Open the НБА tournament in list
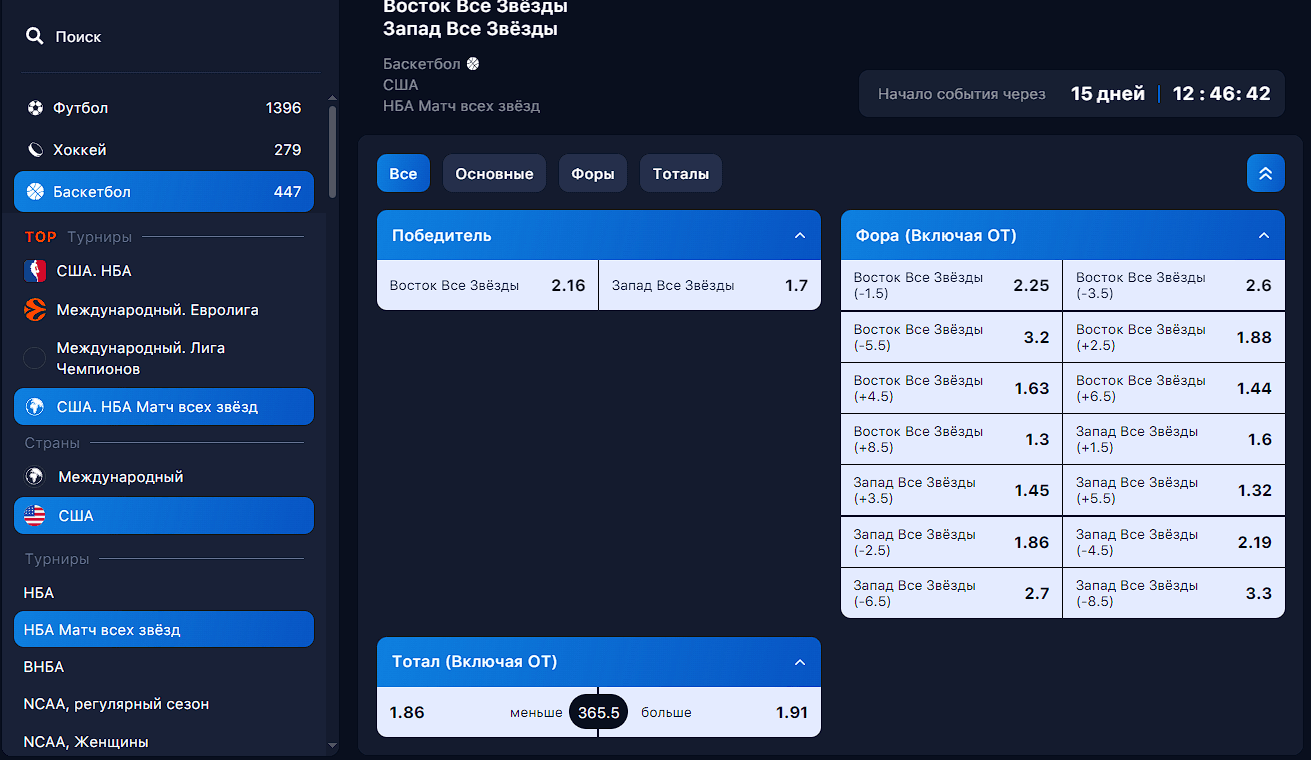The width and height of the screenshot is (1311, 760). pyautogui.click(x=164, y=593)
